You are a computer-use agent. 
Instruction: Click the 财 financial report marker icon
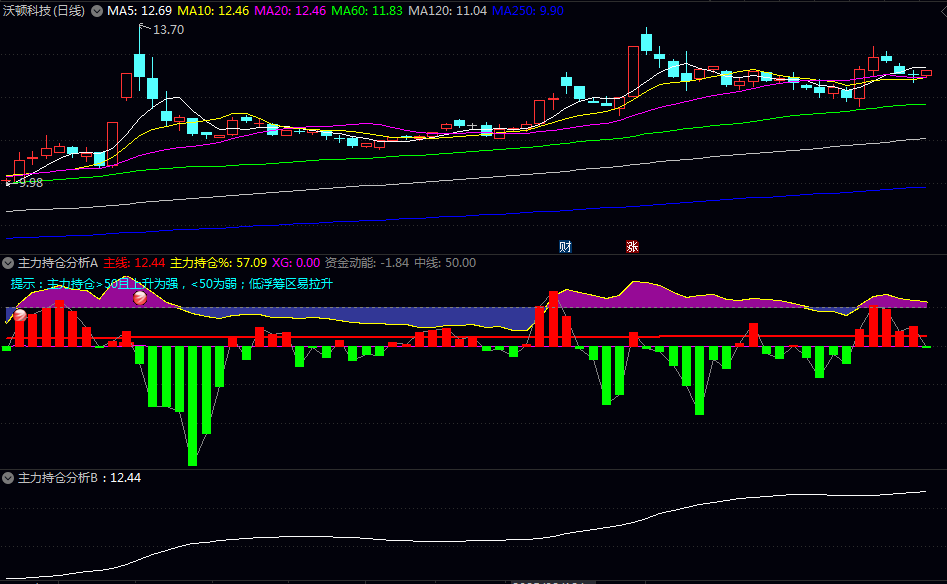point(565,246)
